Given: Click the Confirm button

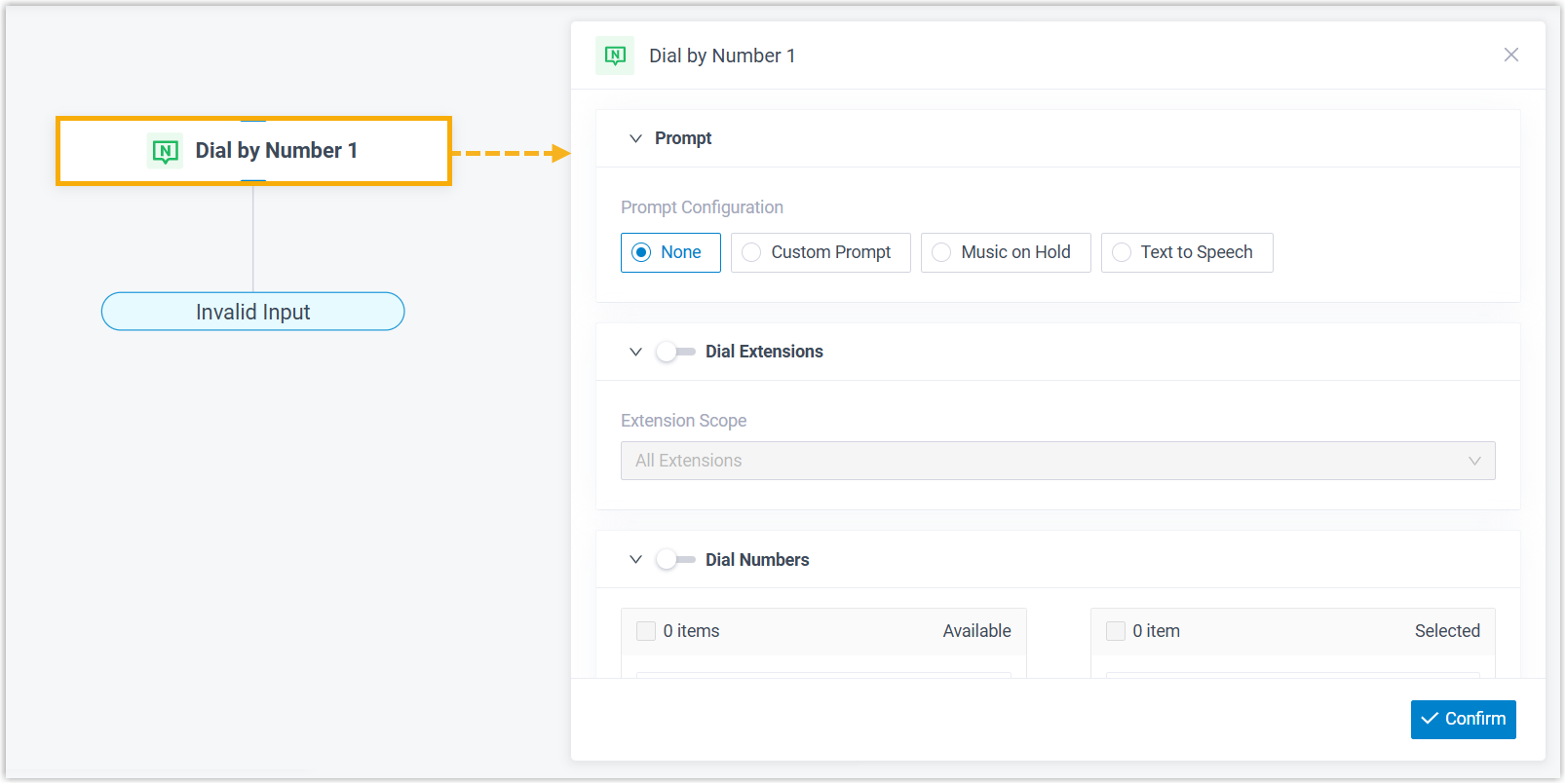Looking at the screenshot, I should (x=1463, y=719).
